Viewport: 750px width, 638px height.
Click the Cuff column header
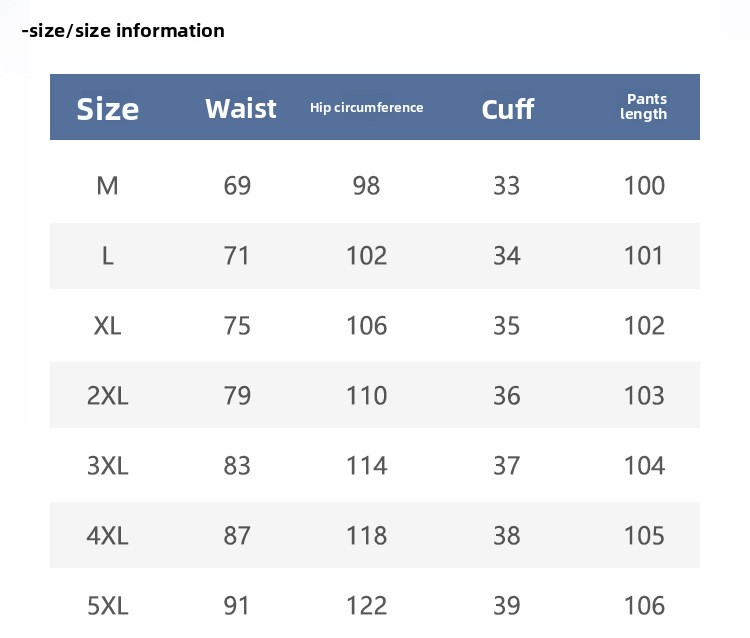click(x=508, y=108)
